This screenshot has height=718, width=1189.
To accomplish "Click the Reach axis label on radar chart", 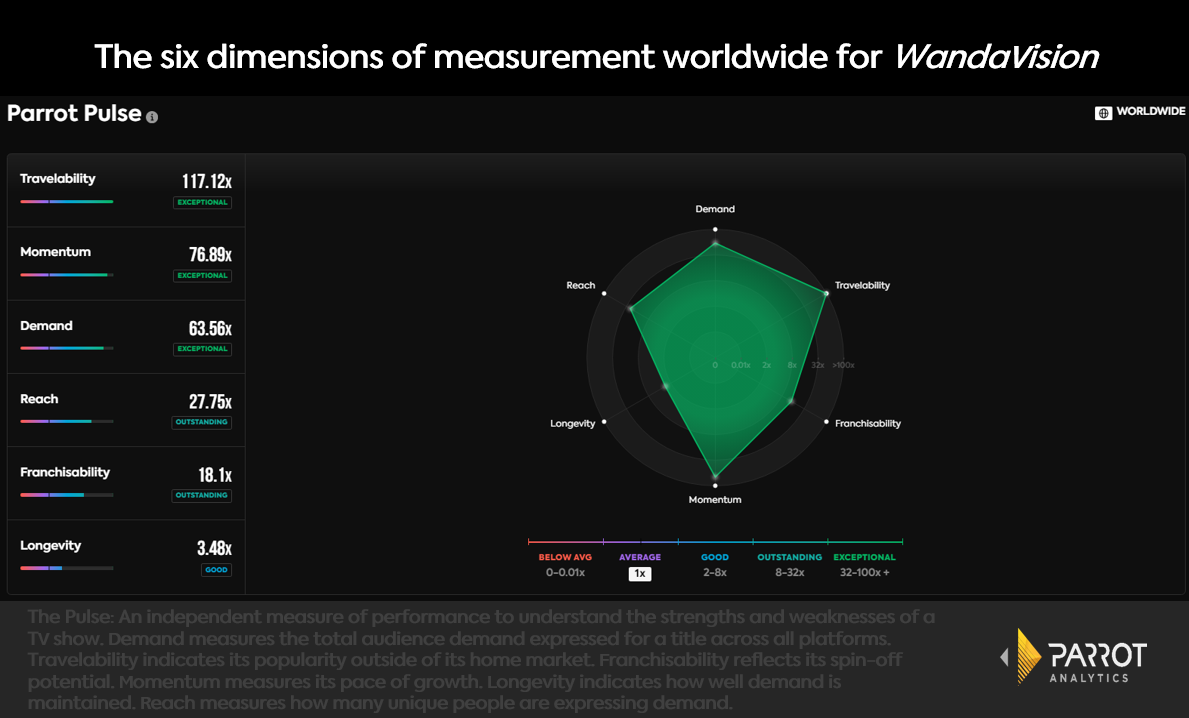I will coord(581,286).
